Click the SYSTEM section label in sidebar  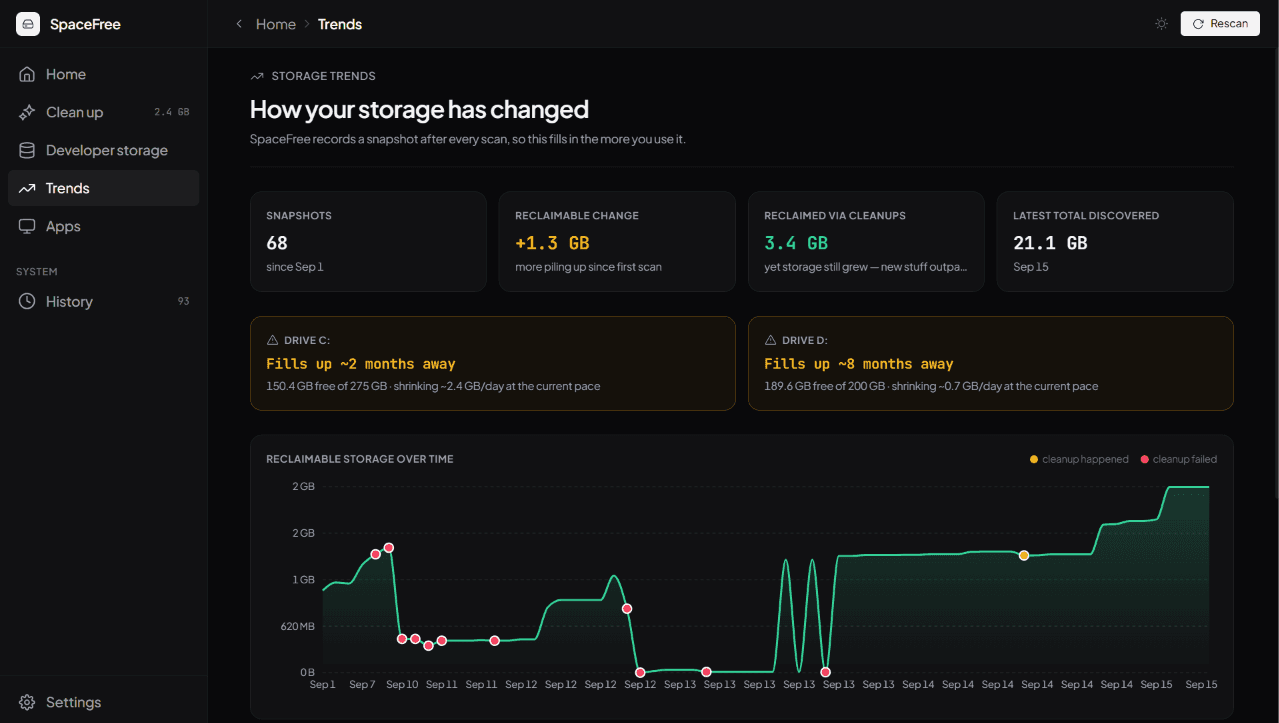coord(37,272)
